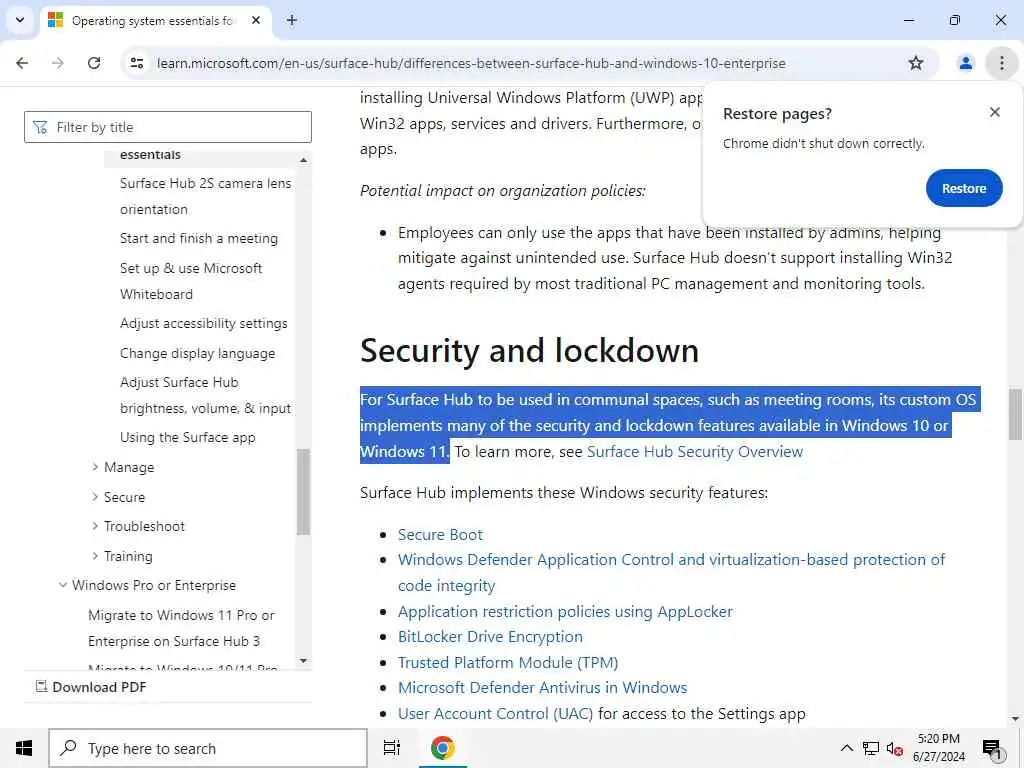Image resolution: width=1024 pixels, height=768 pixels.
Task: Open Task View on the taskbar
Action: 392,748
